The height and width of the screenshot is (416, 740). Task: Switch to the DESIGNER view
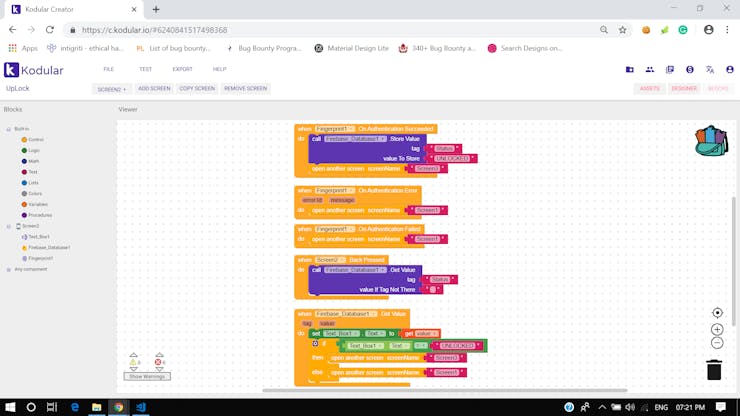[684, 89]
